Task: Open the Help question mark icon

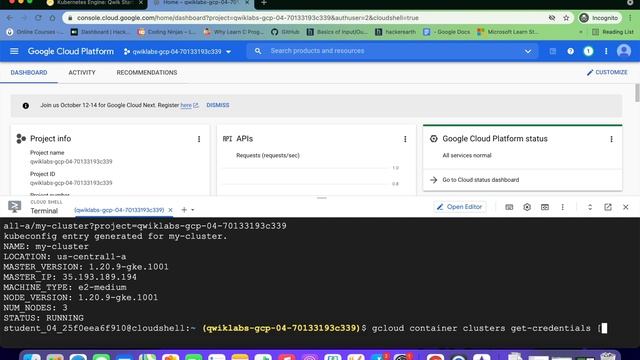Action: [571, 51]
